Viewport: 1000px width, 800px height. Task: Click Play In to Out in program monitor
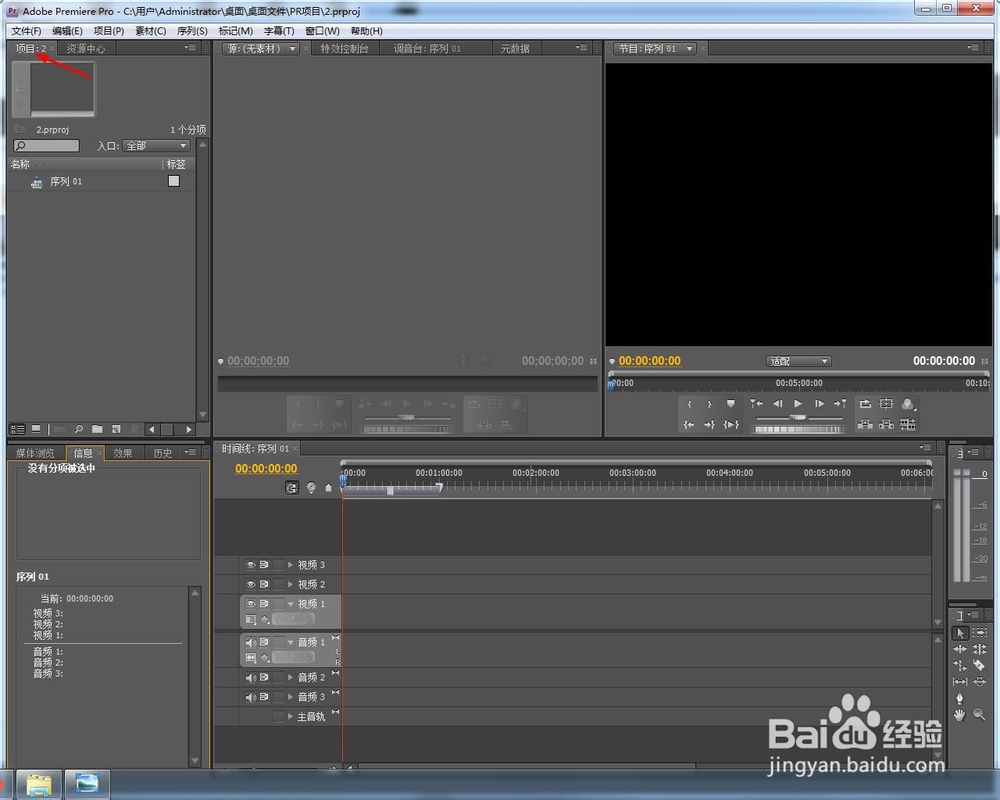731,424
